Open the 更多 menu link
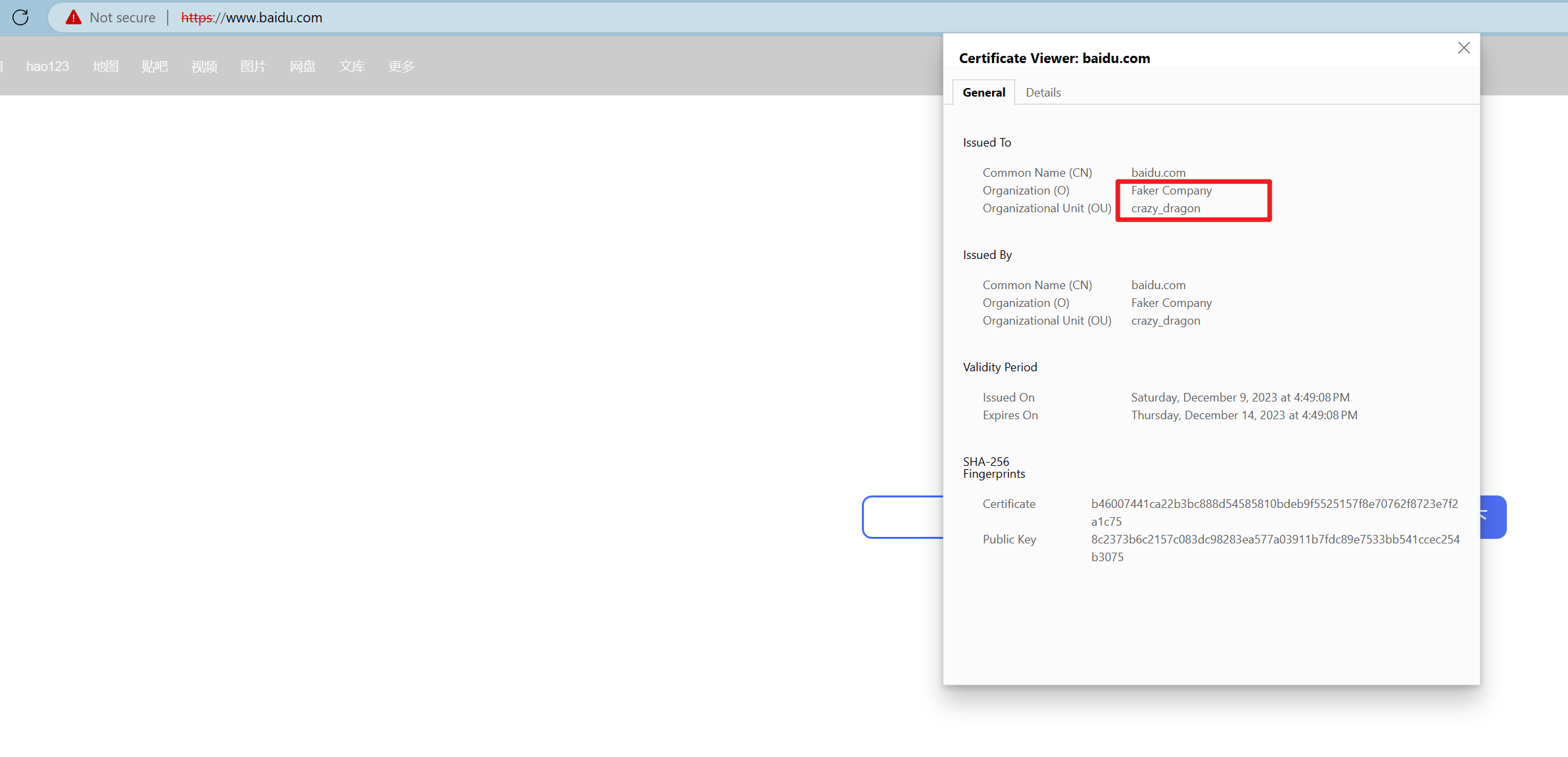 [x=402, y=66]
